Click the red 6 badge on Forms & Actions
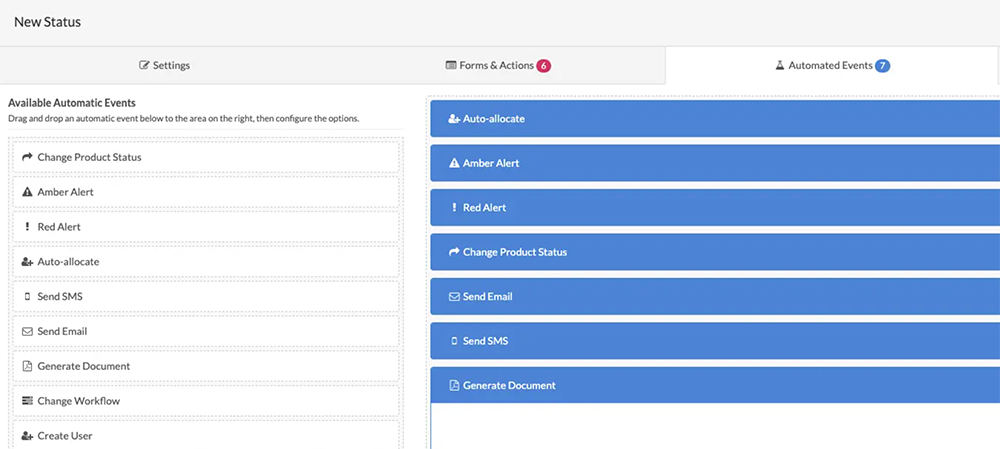Screen dimensions: 1000x449 pos(543,65)
